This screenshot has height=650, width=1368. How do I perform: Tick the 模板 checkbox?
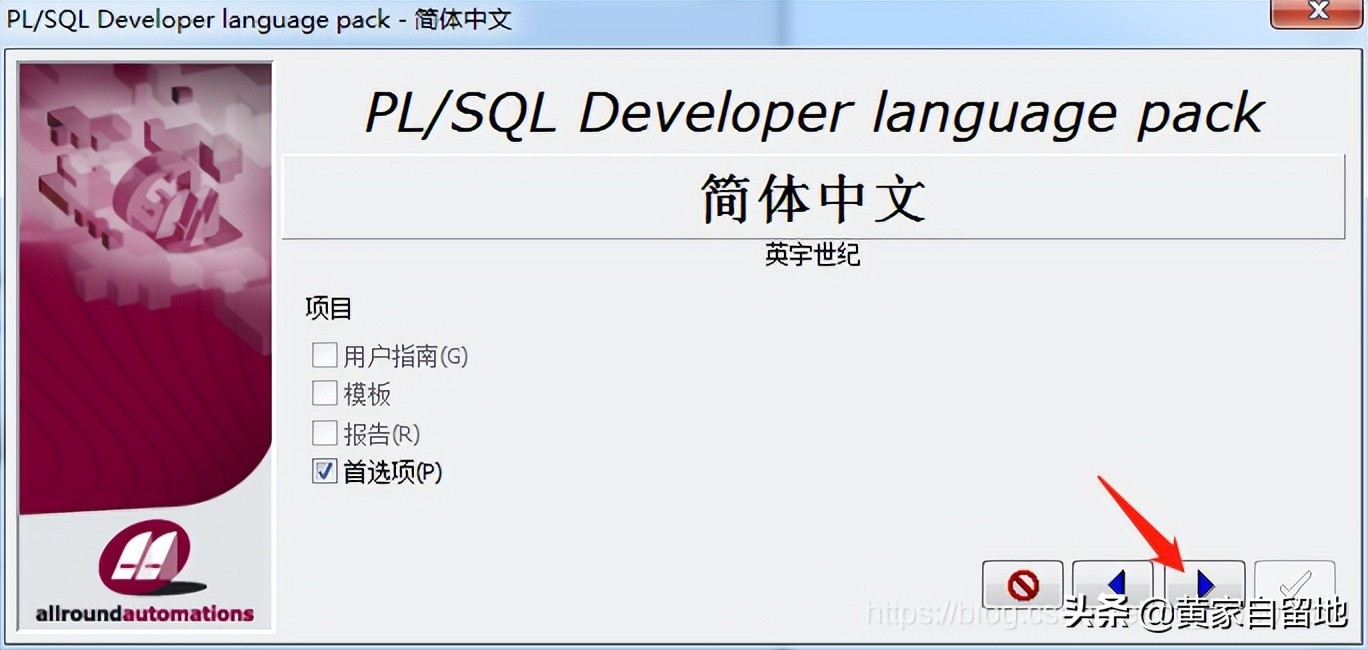pyautogui.click(x=325, y=393)
